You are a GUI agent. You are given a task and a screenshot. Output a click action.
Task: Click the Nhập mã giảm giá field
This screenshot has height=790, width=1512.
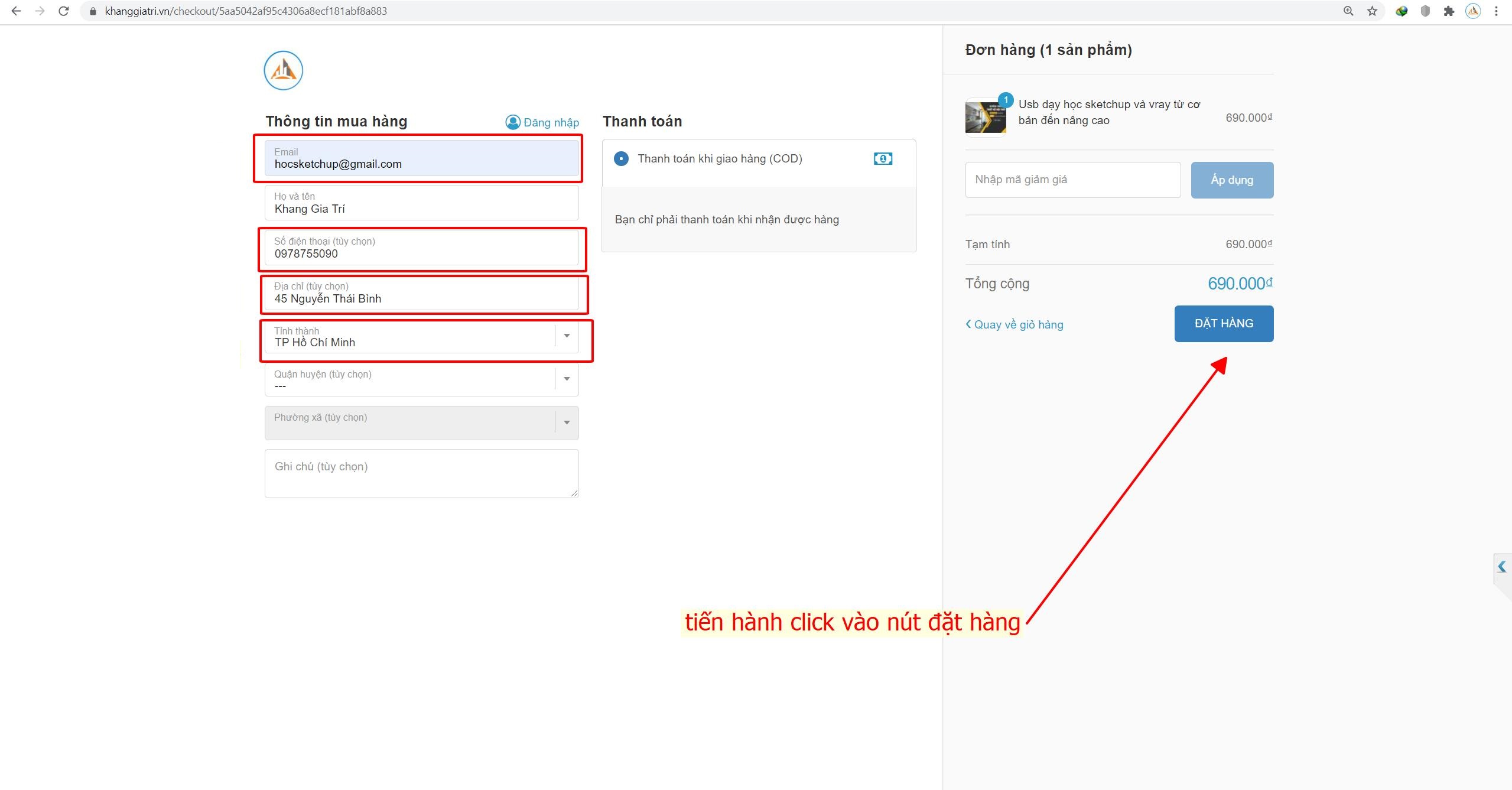pyautogui.click(x=1072, y=180)
